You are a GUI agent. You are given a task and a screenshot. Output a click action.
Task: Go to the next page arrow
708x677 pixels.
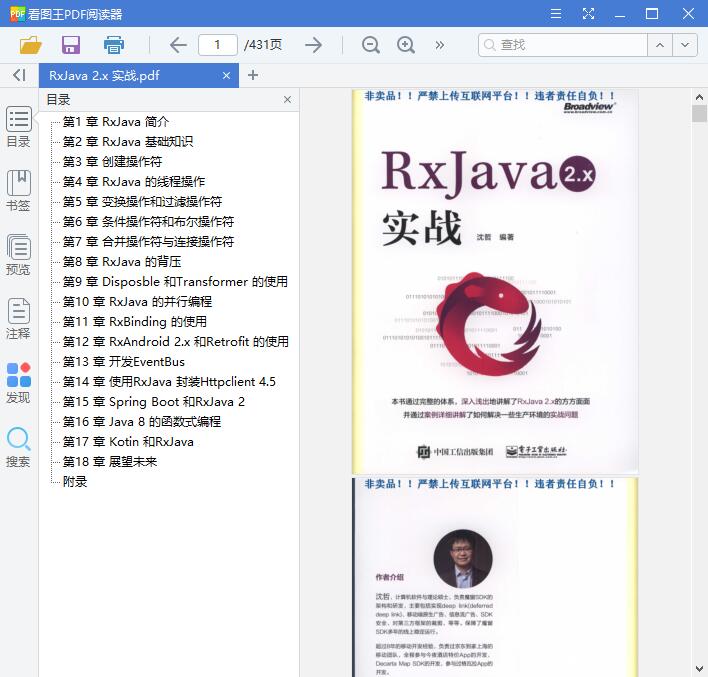pos(313,45)
